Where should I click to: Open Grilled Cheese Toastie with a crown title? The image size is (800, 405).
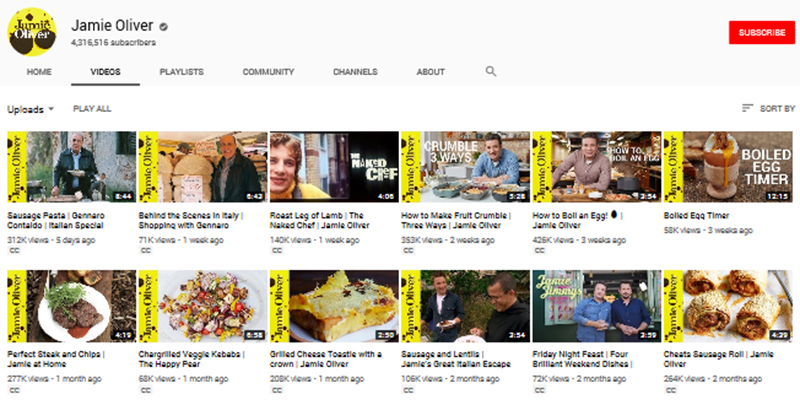click(326, 359)
